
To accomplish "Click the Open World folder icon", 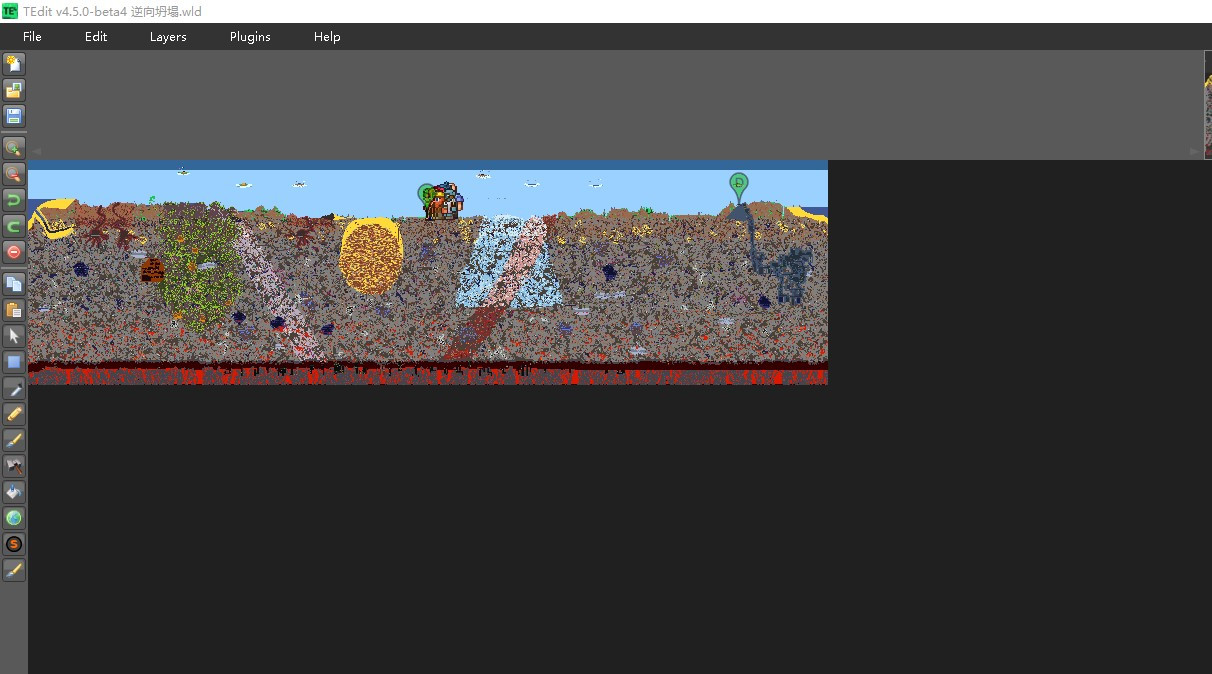I will pyautogui.click(x=14, y=90).
